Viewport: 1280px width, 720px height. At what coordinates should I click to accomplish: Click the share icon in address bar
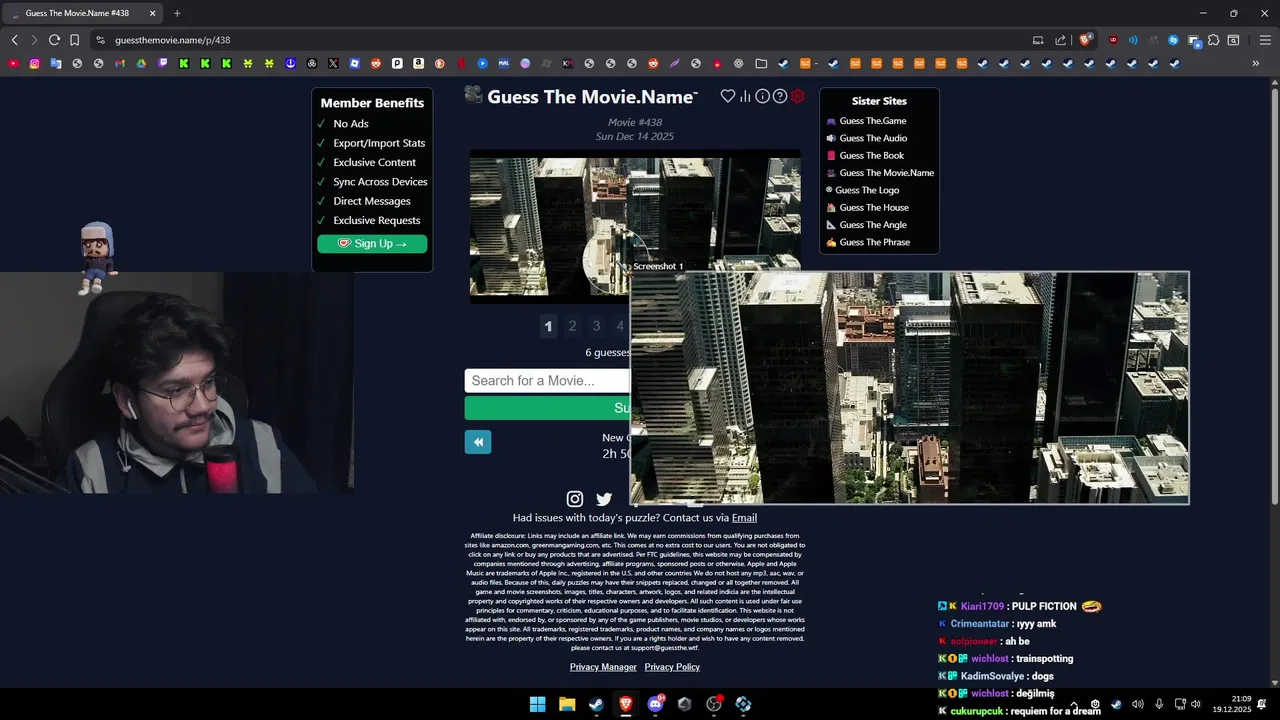(x=1060, y=40)
